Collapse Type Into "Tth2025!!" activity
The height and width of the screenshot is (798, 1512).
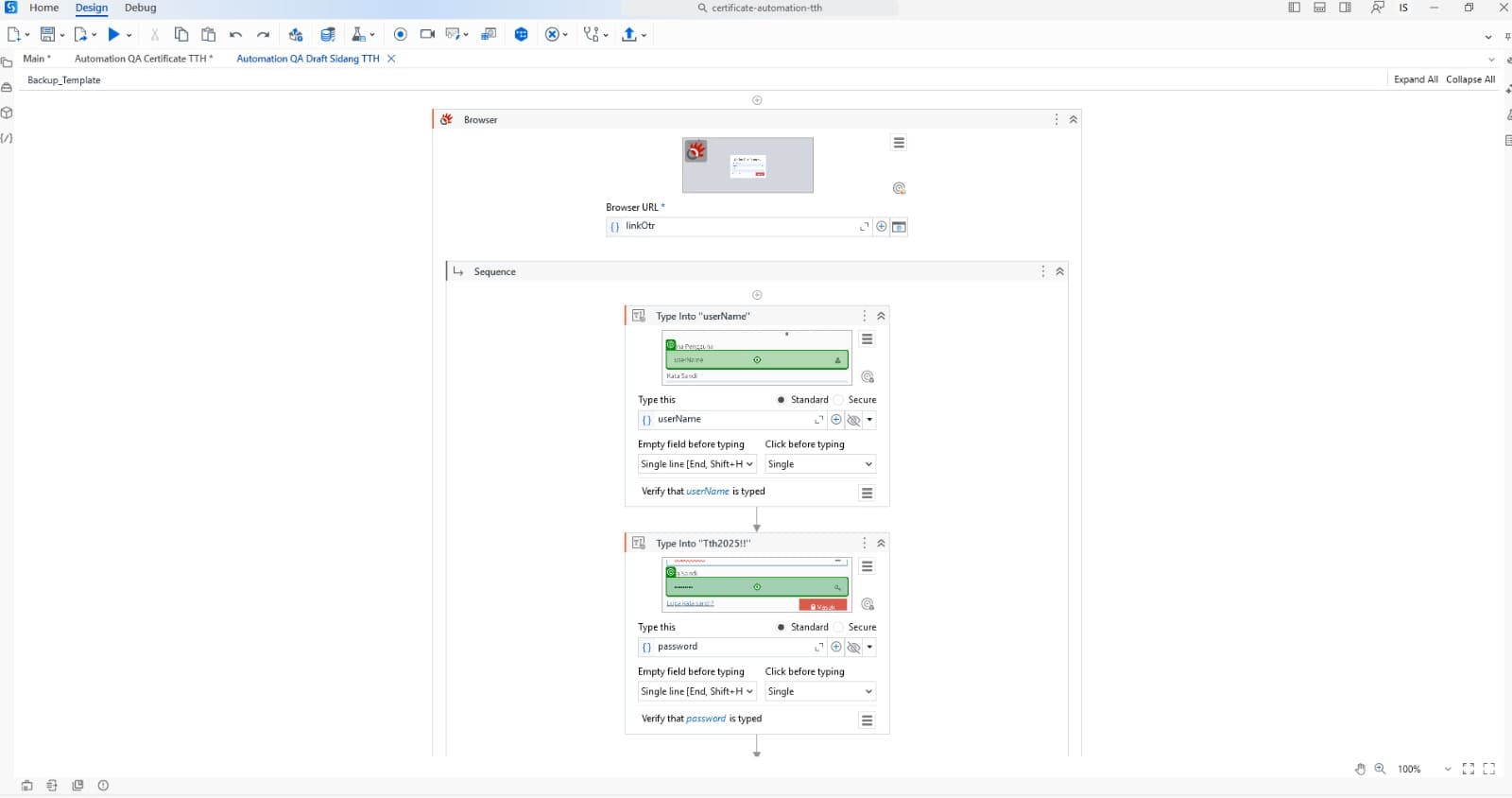coord(881,543)
